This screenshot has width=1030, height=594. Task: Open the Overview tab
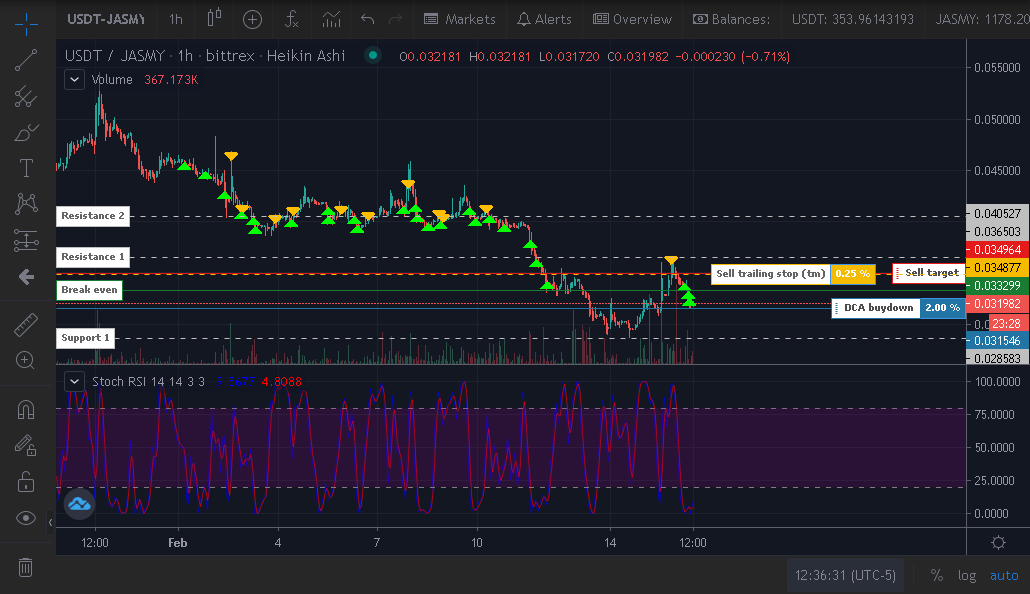click(633, 19)
